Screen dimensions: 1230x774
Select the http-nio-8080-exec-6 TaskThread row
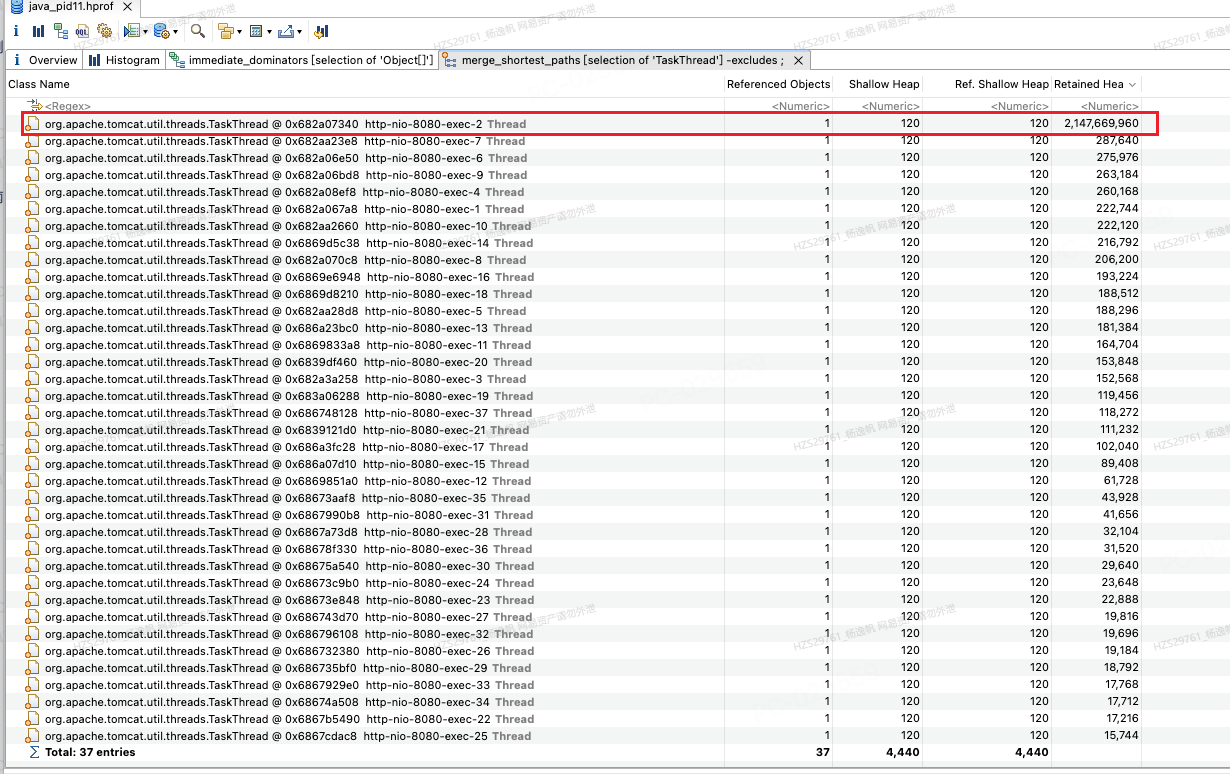pos(572,158)
